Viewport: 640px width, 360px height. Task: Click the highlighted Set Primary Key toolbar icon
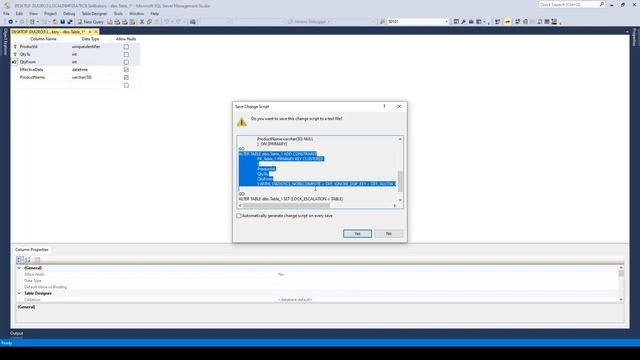507,22
